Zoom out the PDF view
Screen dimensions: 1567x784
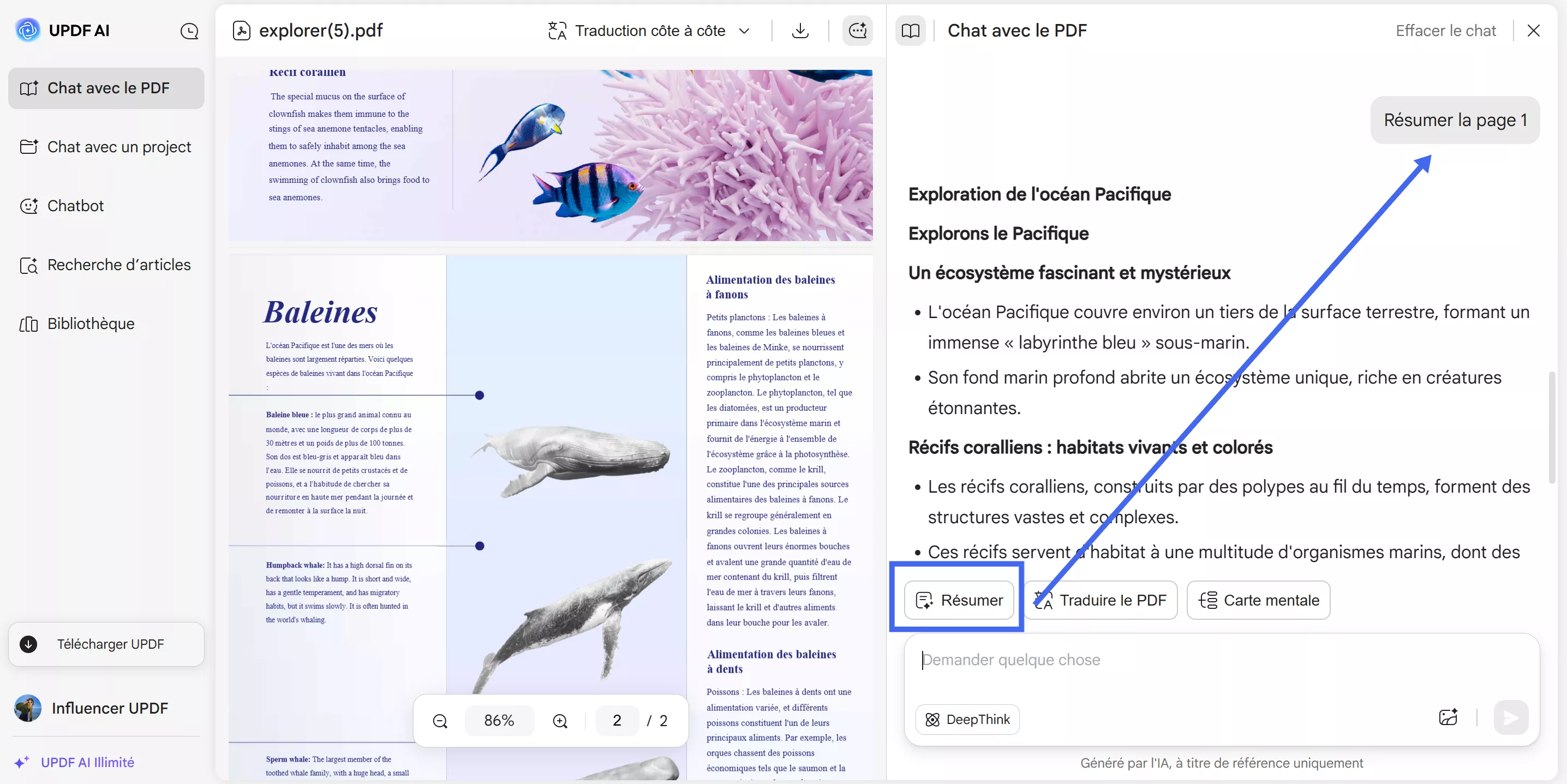tap(440, 721)
